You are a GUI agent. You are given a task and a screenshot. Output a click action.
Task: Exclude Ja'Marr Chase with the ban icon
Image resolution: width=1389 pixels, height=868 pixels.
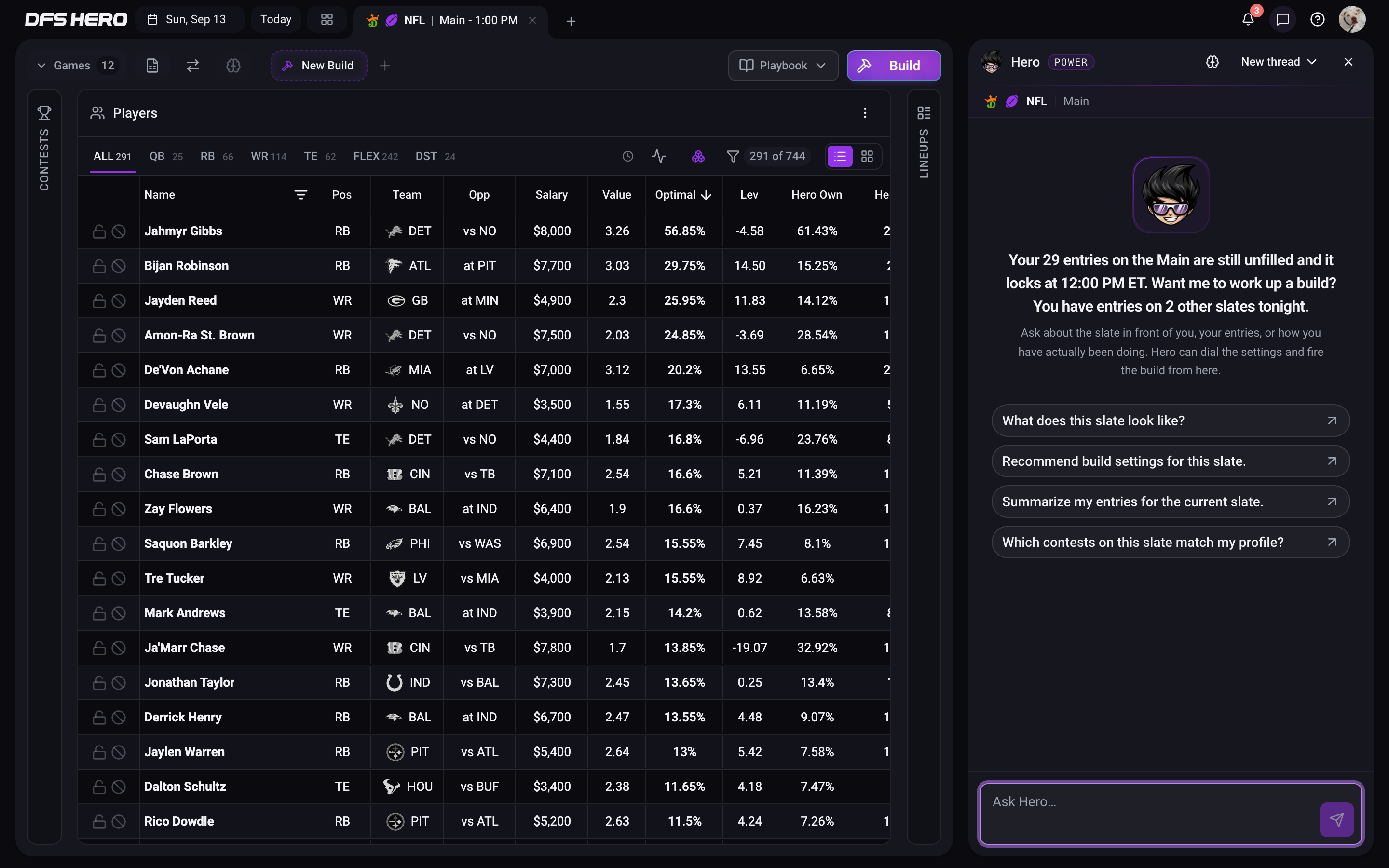pyautogui.click(x=119, y=648)
